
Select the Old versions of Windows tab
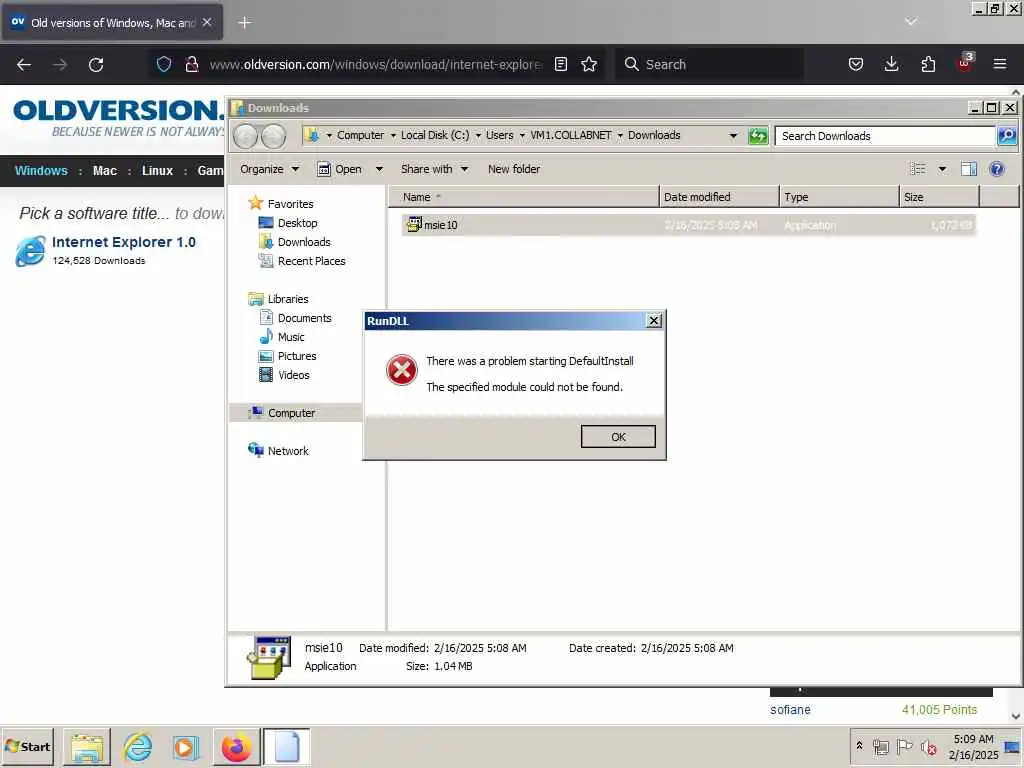(x=111, y=22)
